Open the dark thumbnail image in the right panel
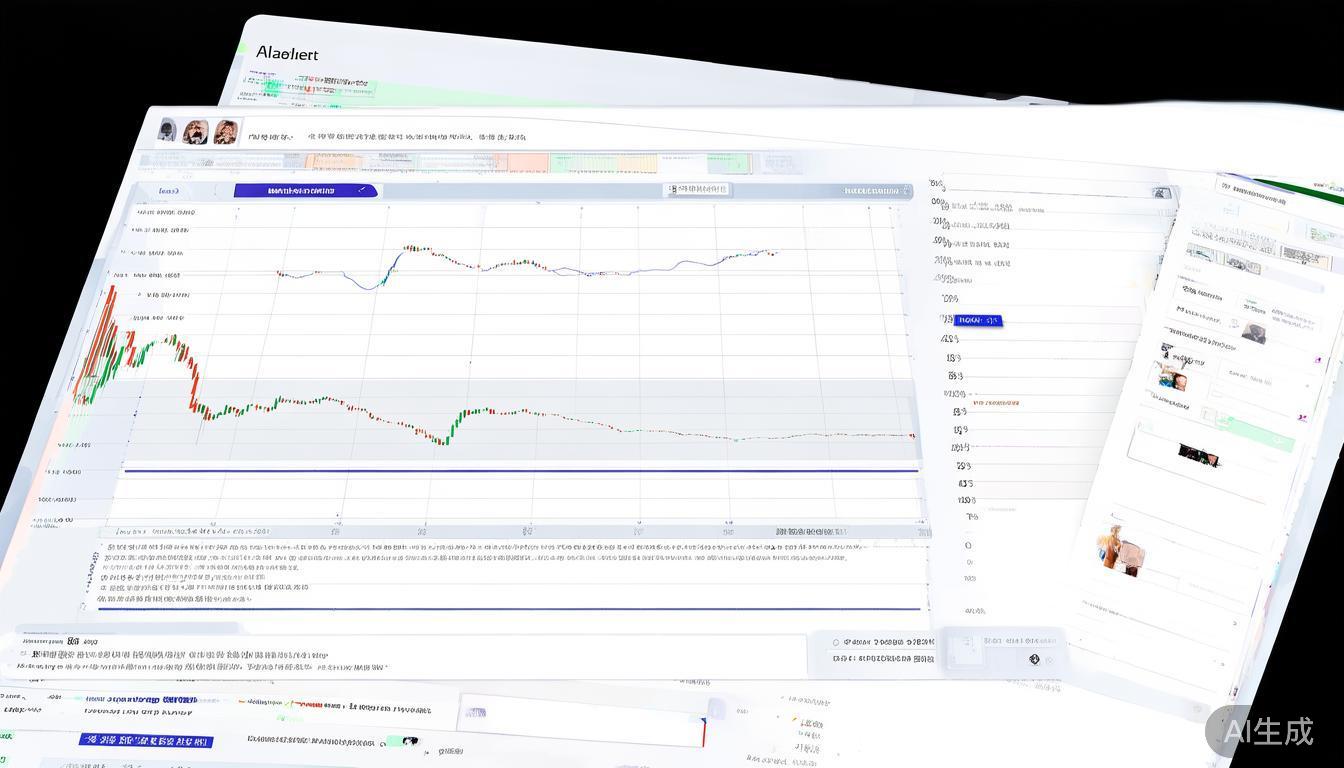The image size is (1344, 768). coord(1197,456)
